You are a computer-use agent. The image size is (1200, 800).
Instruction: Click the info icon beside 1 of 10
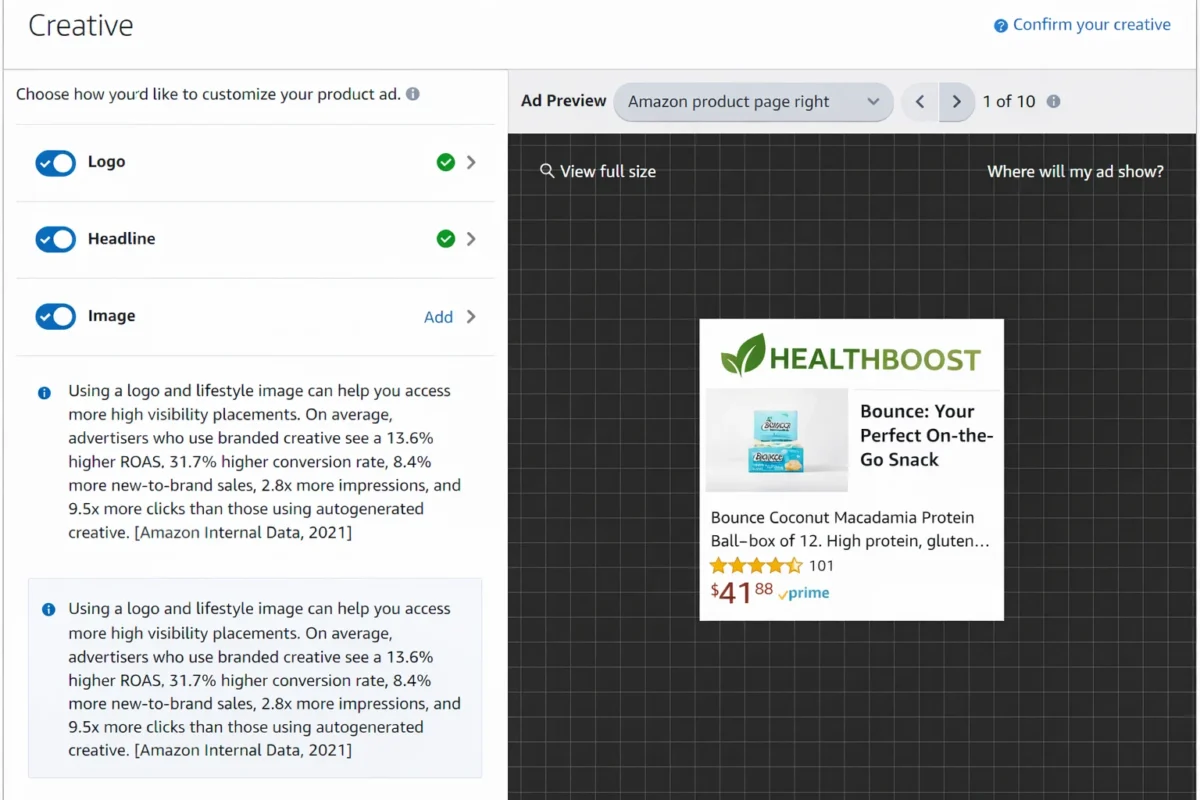click(x=1053, y=101)
